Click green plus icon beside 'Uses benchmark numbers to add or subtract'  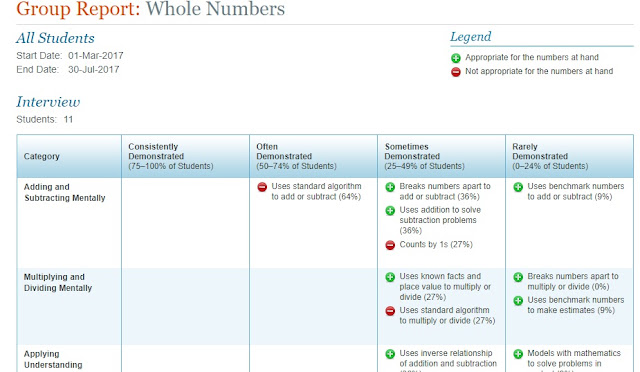pos(518,187)
